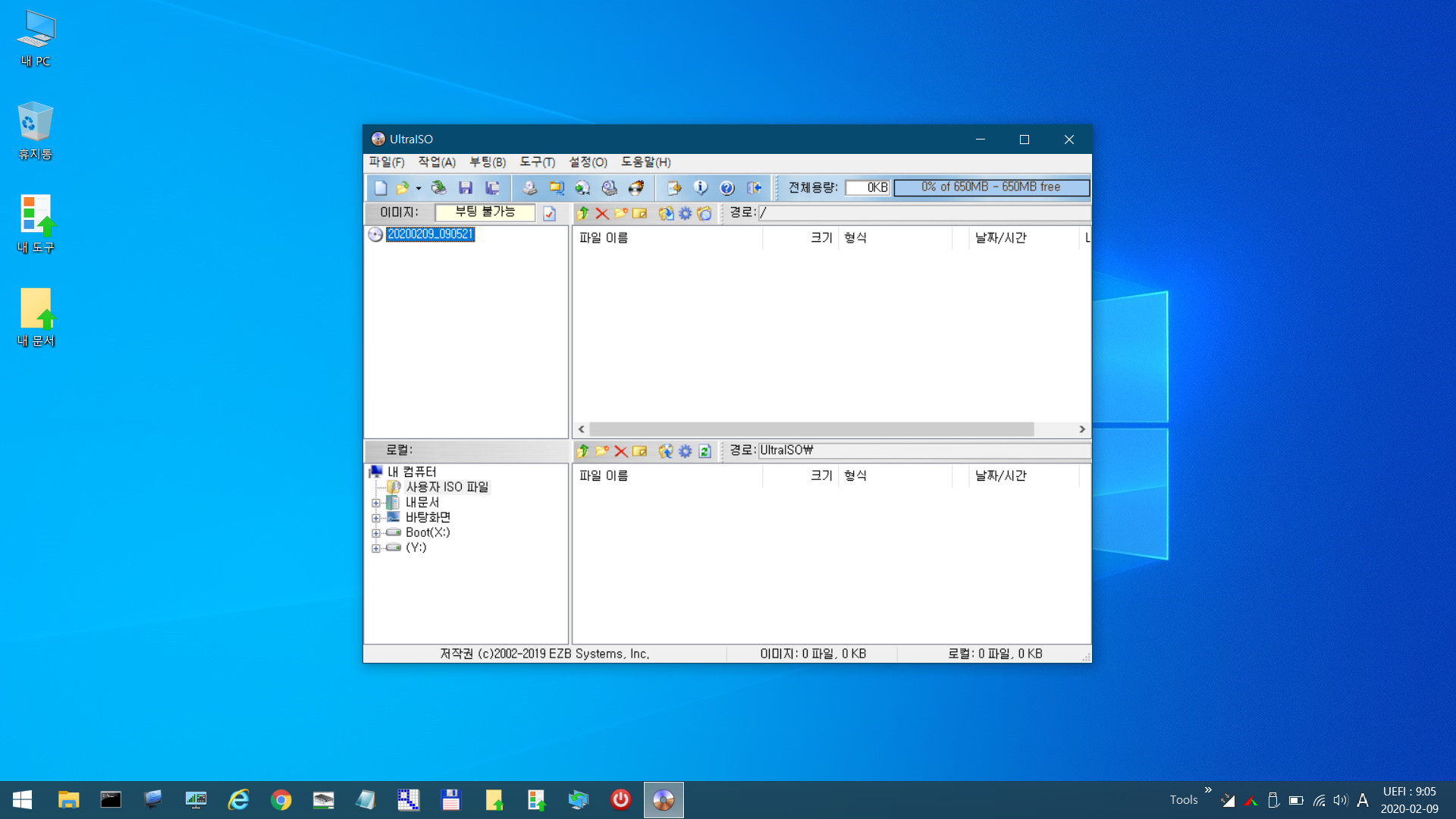Click the New image toolbar icon
Viewport: 1456px width, 819px height.
[381, 187]
